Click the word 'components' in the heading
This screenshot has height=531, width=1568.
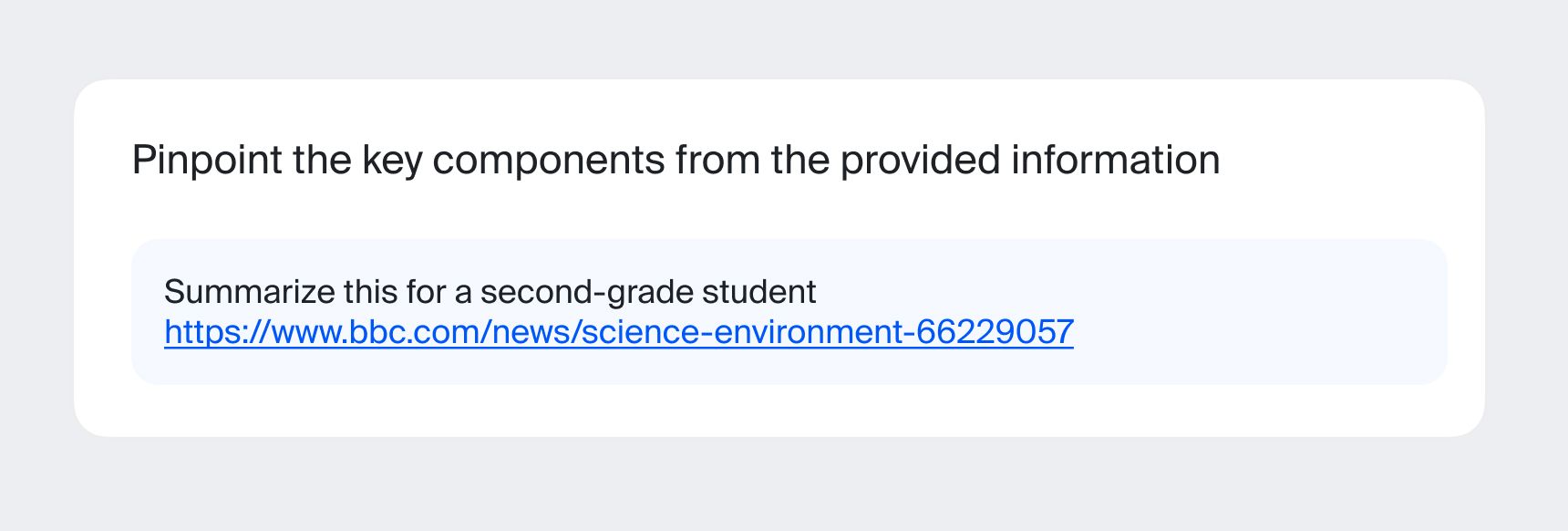click(x=549, y=161)
